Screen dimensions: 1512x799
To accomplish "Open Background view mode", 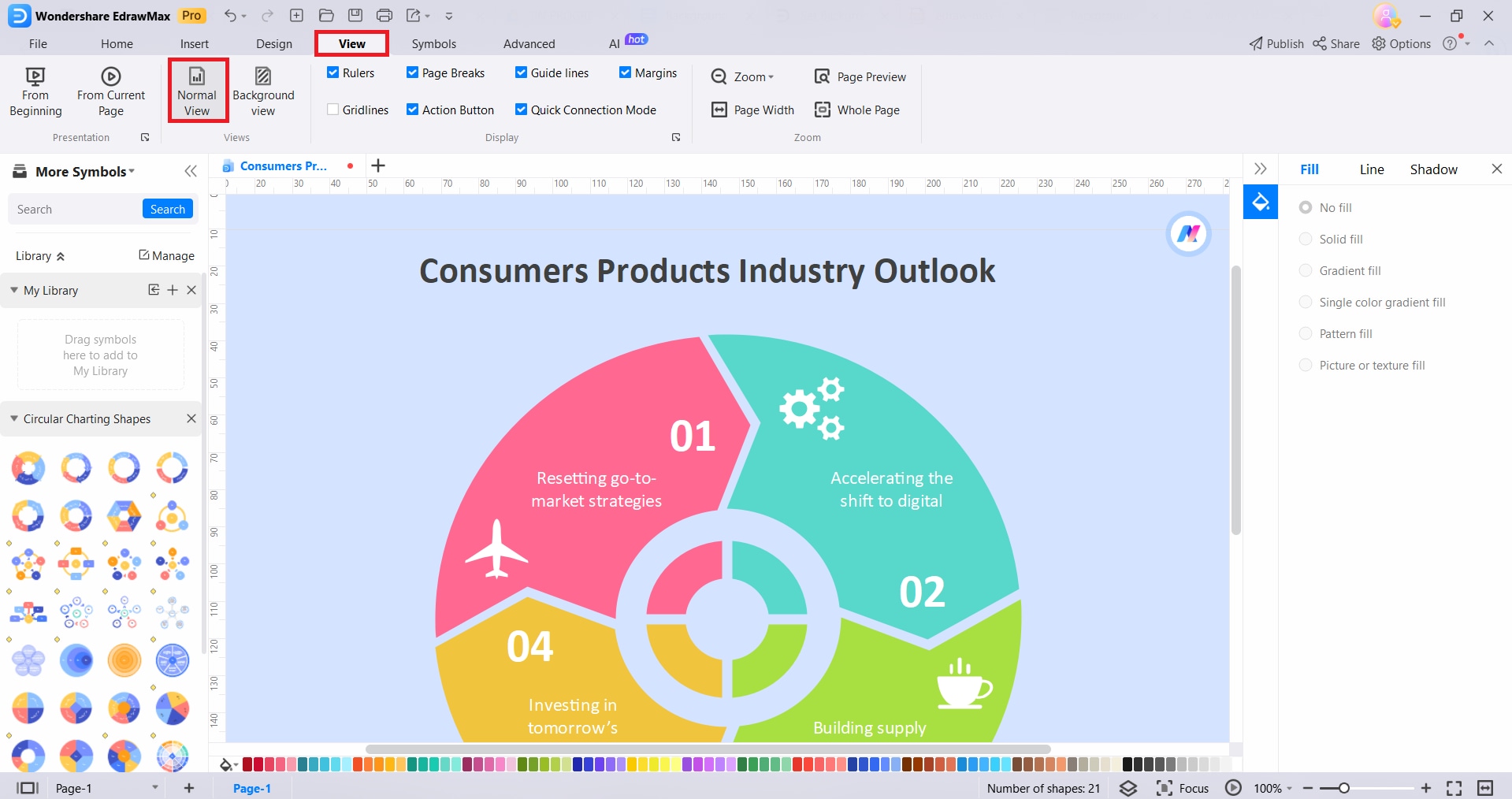I will pyautogui.click(x=263, y=91).
